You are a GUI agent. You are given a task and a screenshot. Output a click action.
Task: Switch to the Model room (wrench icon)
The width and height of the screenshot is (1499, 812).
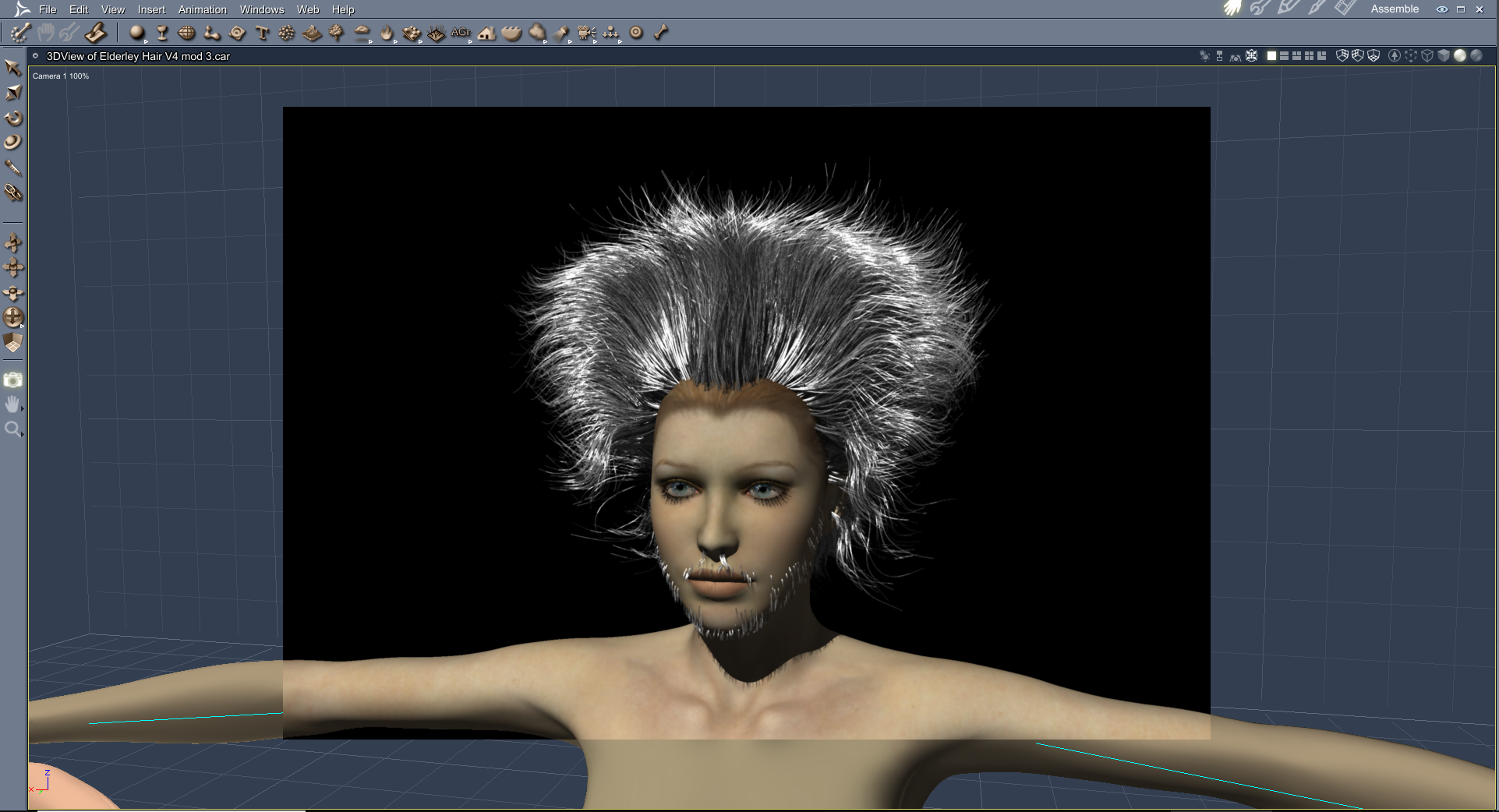tap(1260, 9)
